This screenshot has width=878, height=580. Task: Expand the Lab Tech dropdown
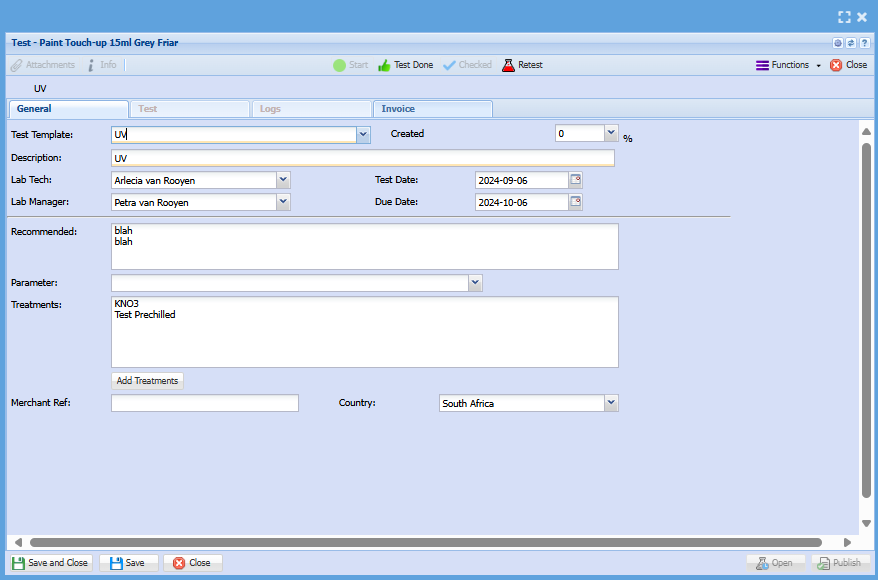(x=283, y=180)
